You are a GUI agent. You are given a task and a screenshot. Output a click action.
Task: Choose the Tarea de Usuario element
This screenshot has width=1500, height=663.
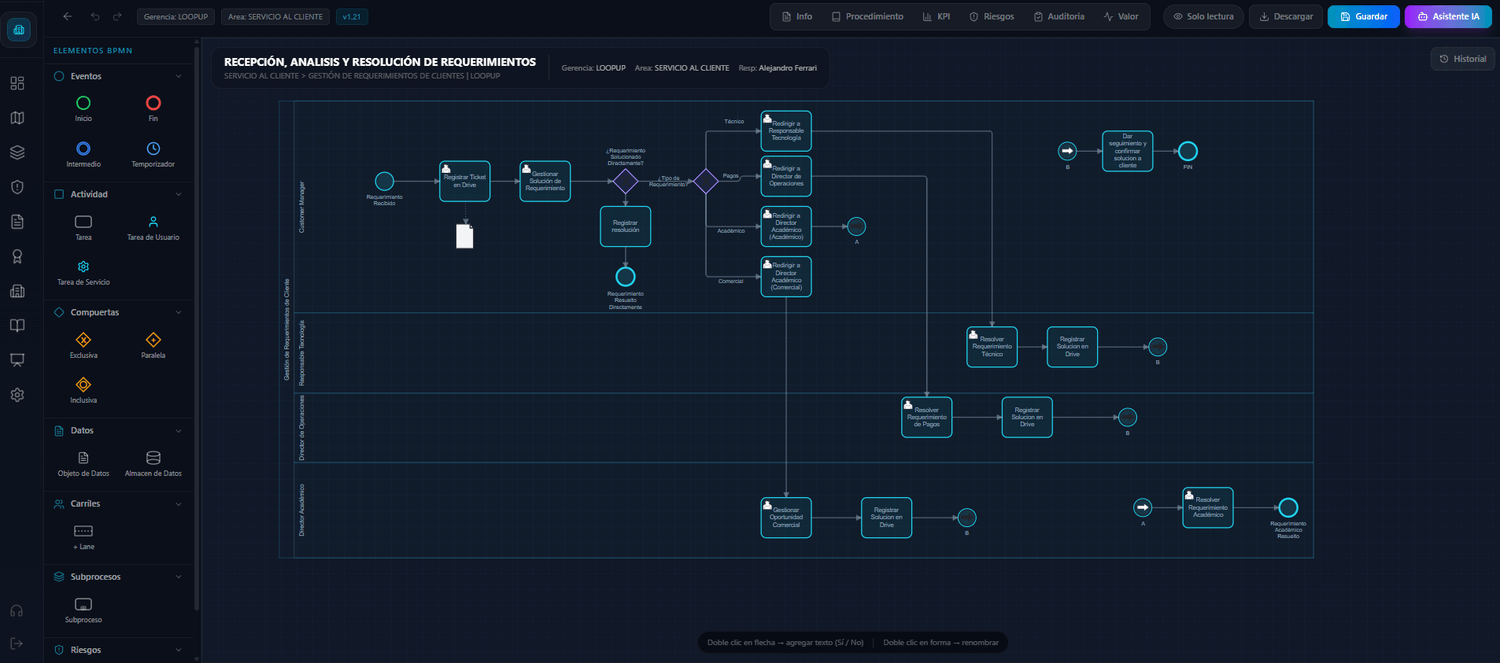coord(153,227)
